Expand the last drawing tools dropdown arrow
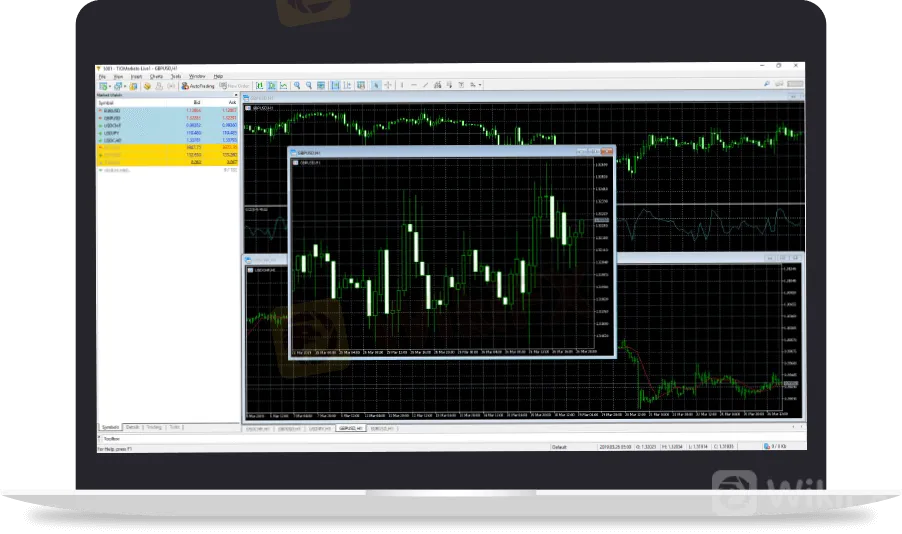This screenshot has height=534, width=902. point(480,85)
